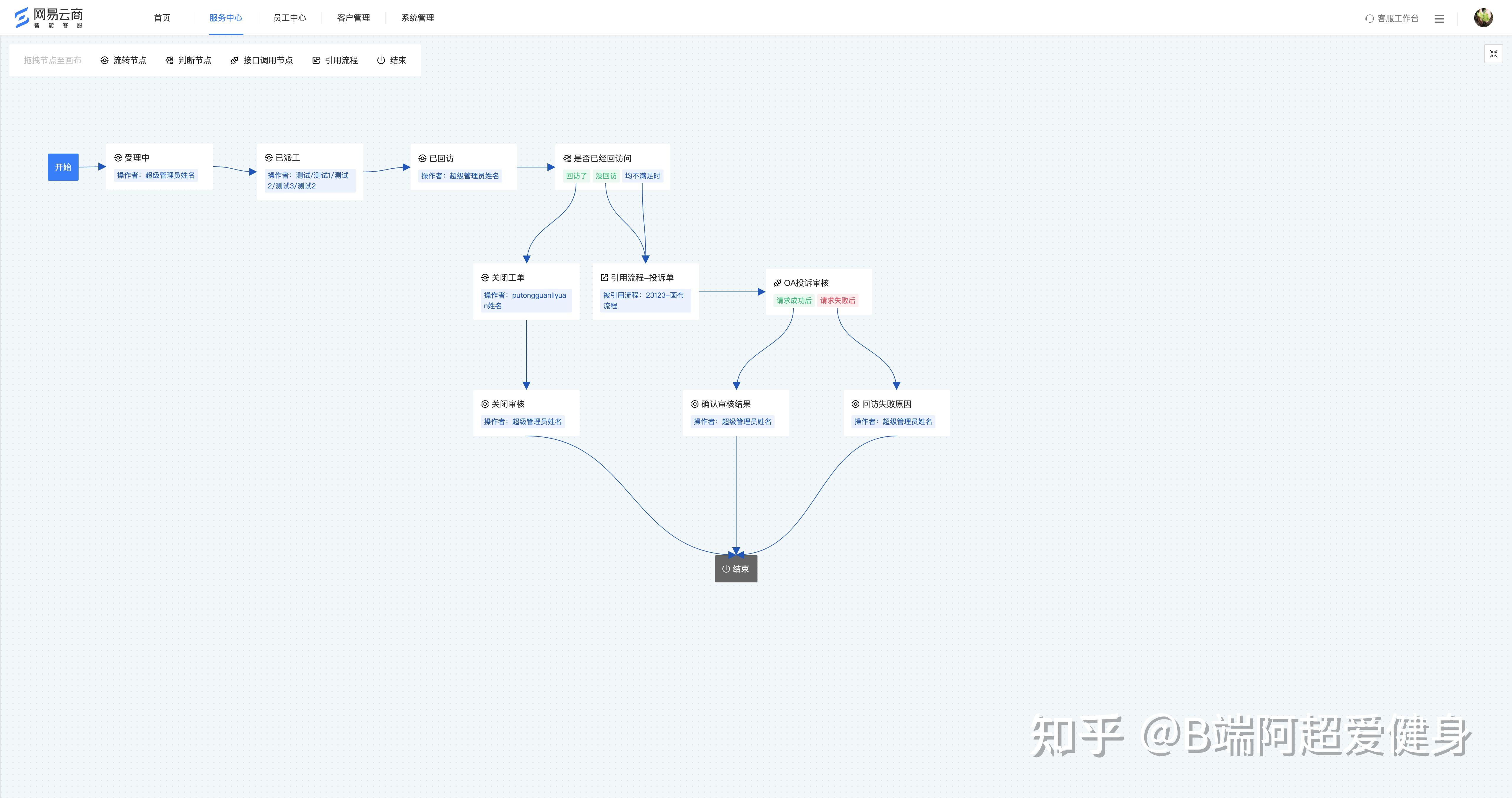Open the hamburger menu in header
Image resolution: width=1512 pixels, height=798 pixels.
(1439, 19)
